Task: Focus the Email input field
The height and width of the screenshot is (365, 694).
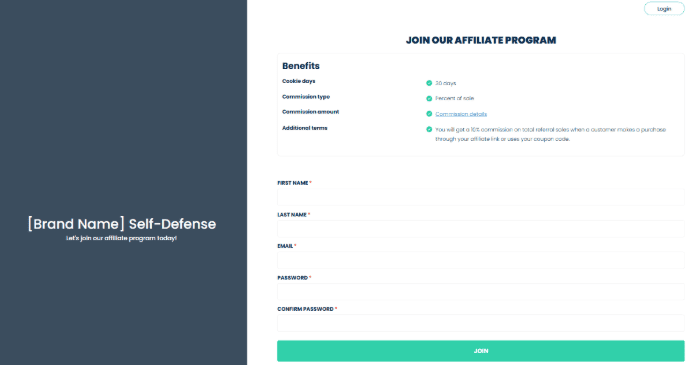Action: pyautogui.click(x=481, y=260)
